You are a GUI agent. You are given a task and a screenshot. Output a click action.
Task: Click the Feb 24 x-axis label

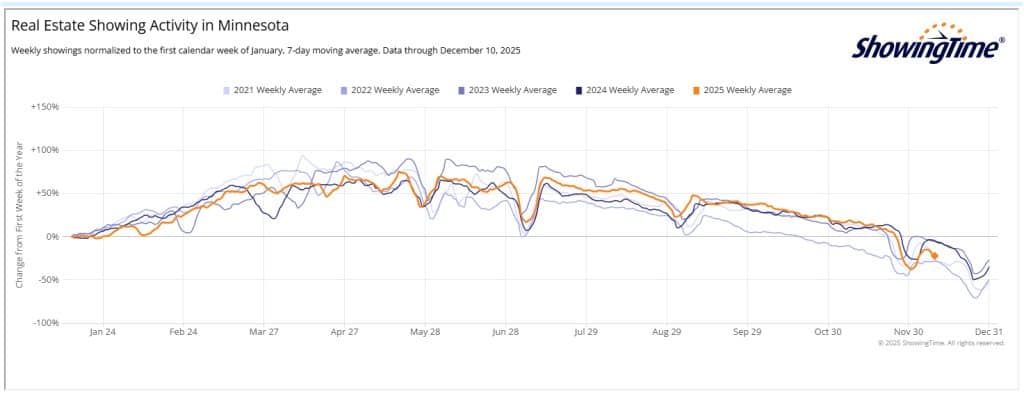pos(183,332)
